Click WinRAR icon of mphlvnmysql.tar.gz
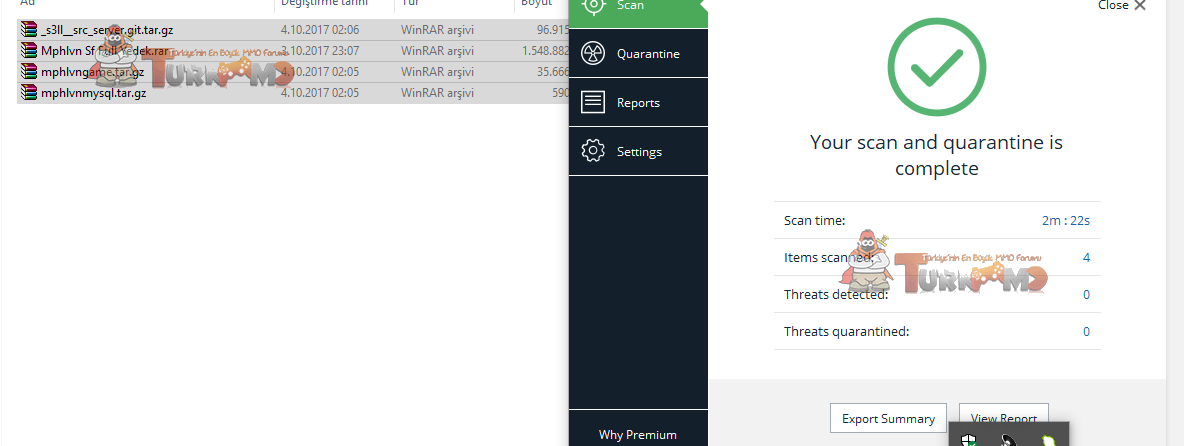 [x=29, y=93]
